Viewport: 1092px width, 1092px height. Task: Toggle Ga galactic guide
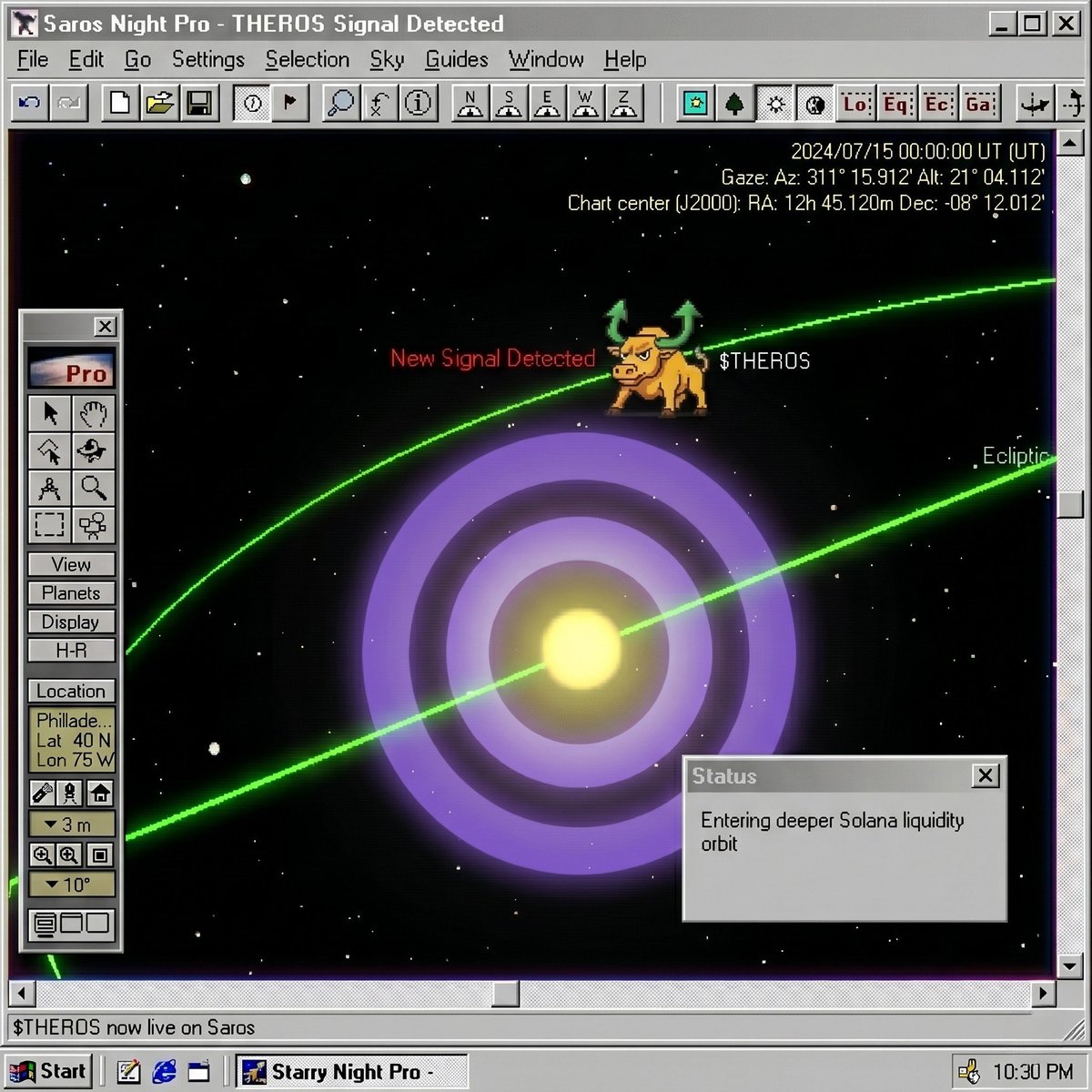[x=979, y=104]
